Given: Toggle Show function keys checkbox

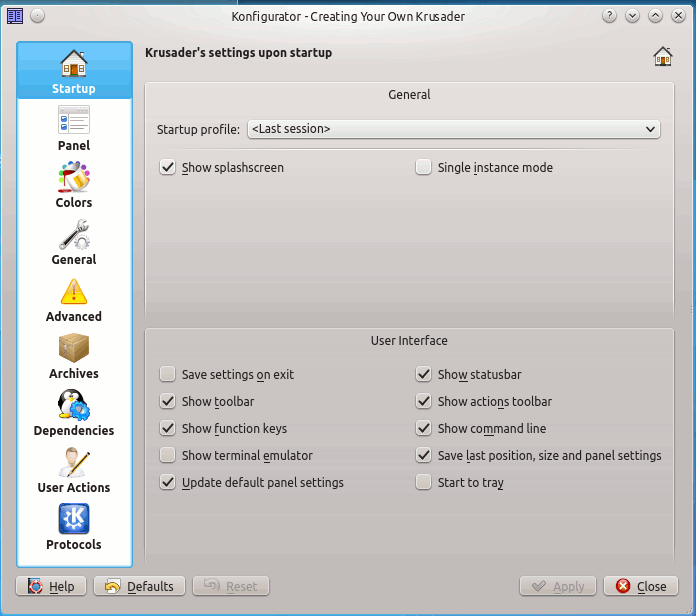Looking at the screenshot, I should [167, 428].
